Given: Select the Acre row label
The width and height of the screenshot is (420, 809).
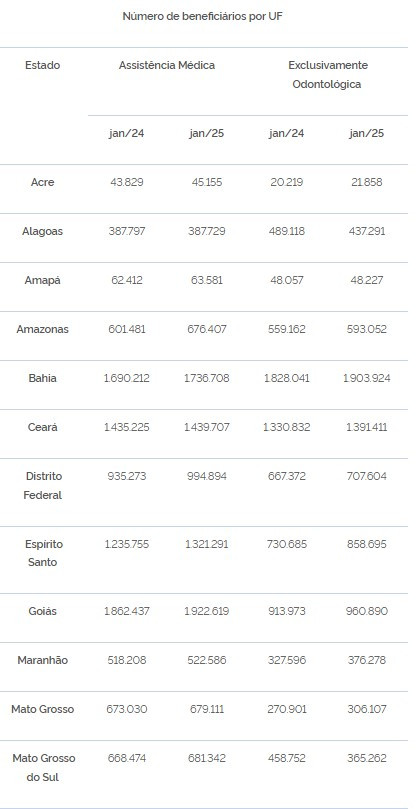Looking at the screenshot, I should point(42,183).
